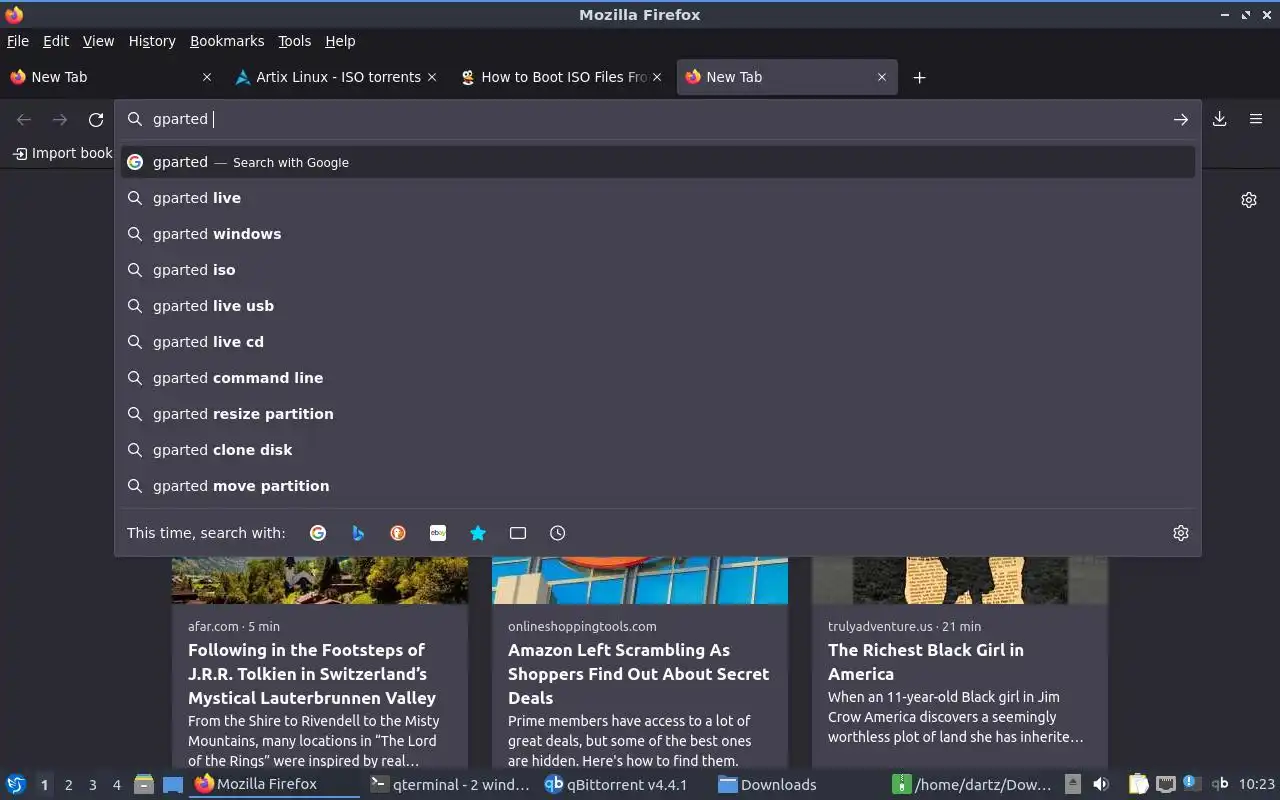
Task: Open the Edit menu
Action: [x=56, y=41]
